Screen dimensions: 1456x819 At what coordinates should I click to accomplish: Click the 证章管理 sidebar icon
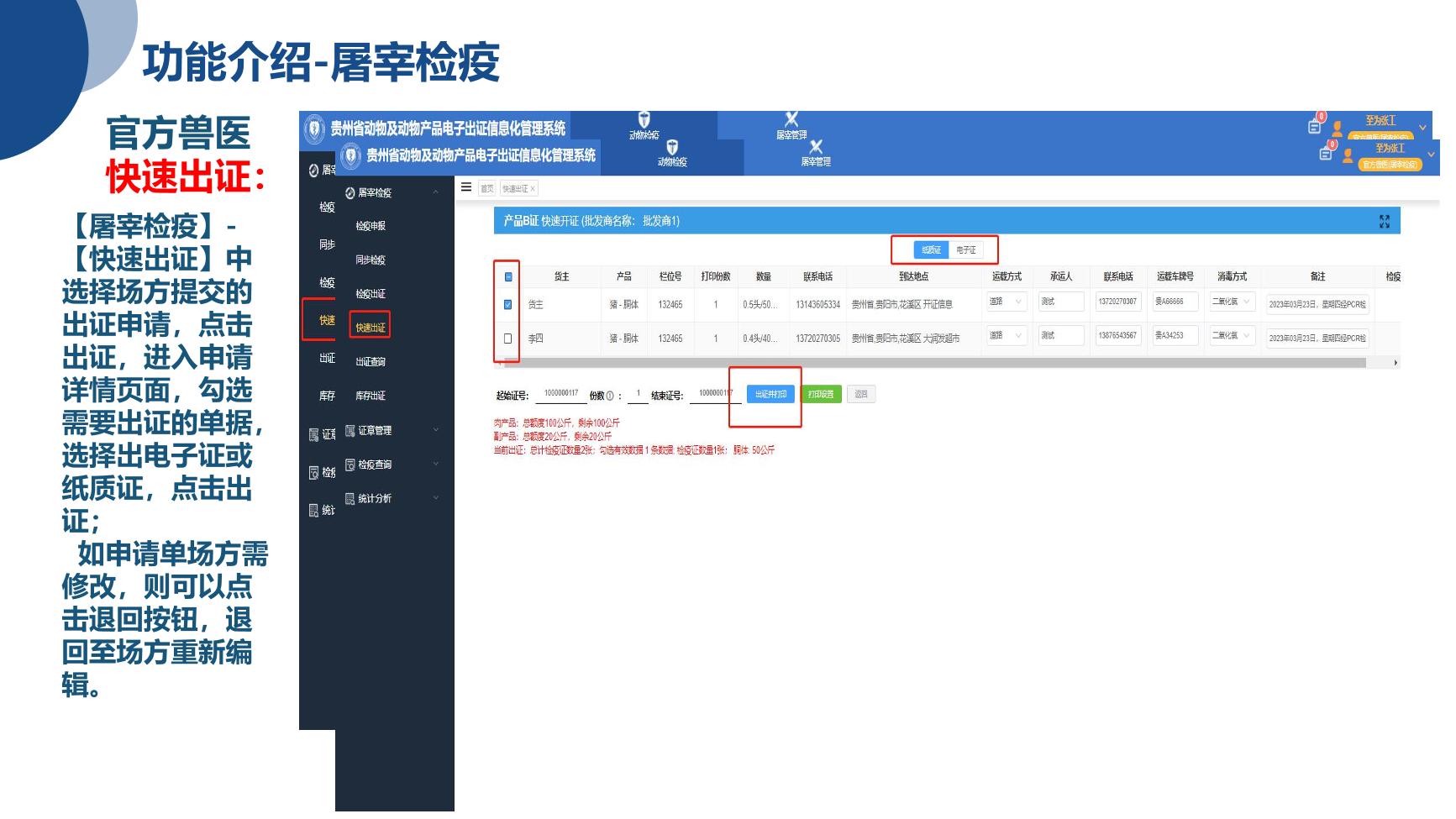click(350, 431)
